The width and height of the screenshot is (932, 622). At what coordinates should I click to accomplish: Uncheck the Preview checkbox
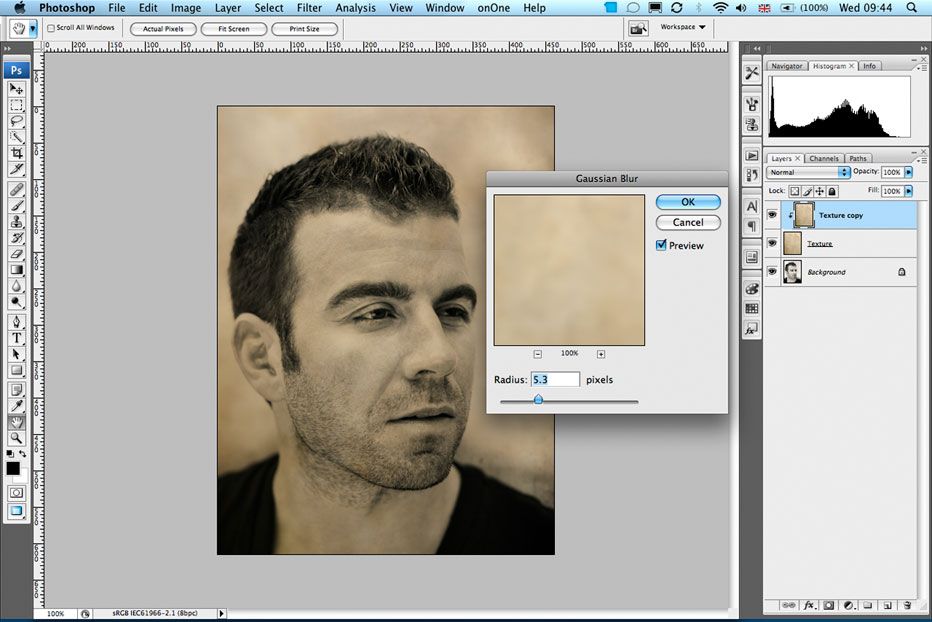661,245
